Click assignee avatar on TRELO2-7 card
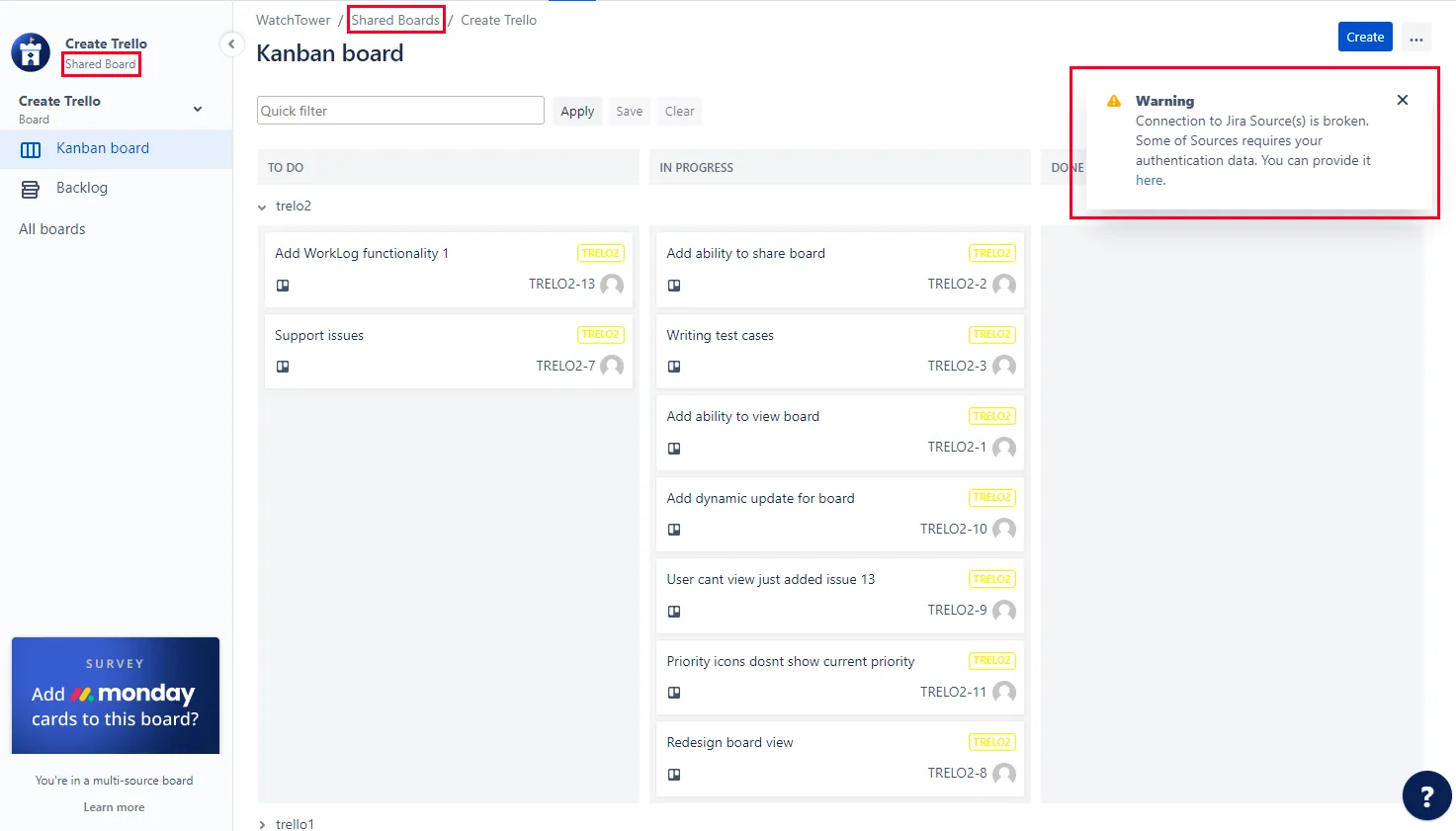 coord(612,366)
